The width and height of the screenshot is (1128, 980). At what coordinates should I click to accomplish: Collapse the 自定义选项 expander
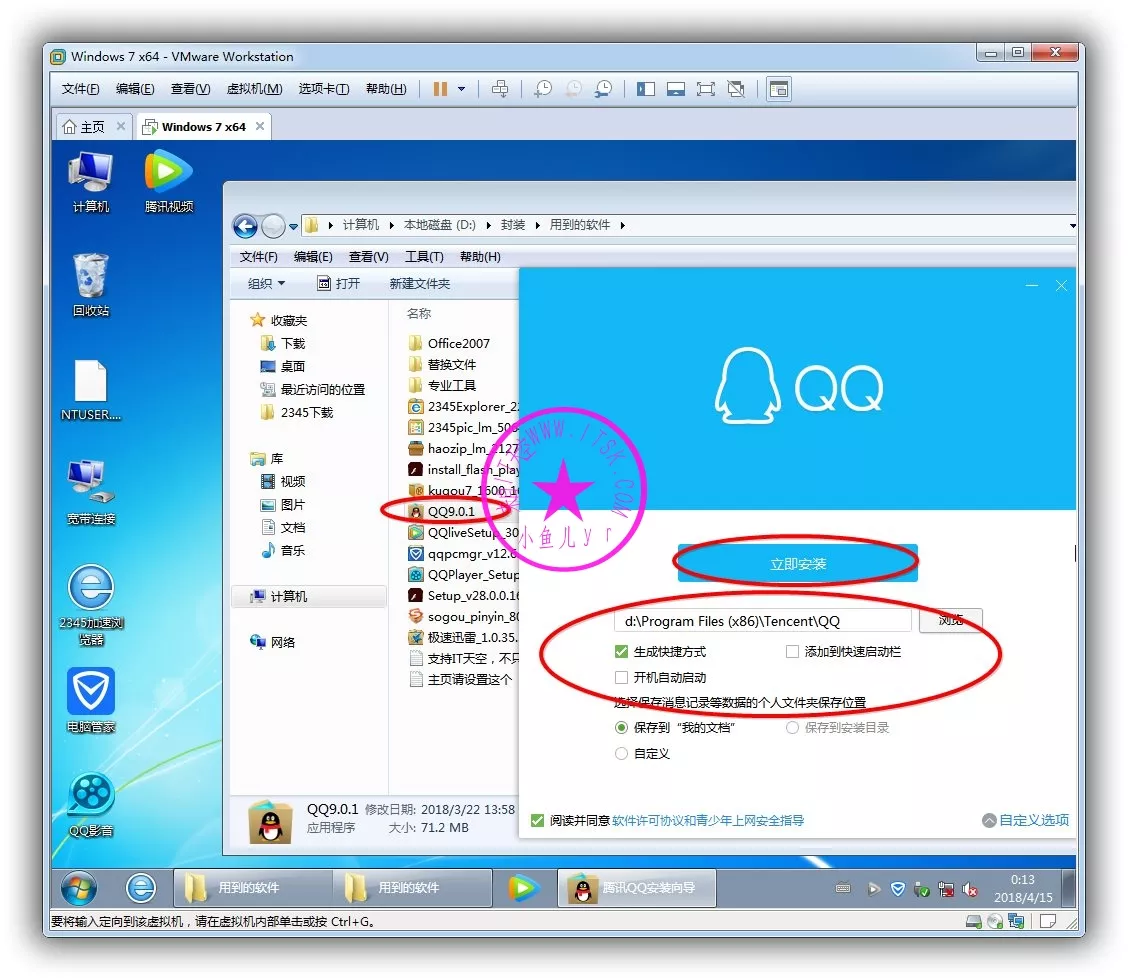tap(1025, 820)
